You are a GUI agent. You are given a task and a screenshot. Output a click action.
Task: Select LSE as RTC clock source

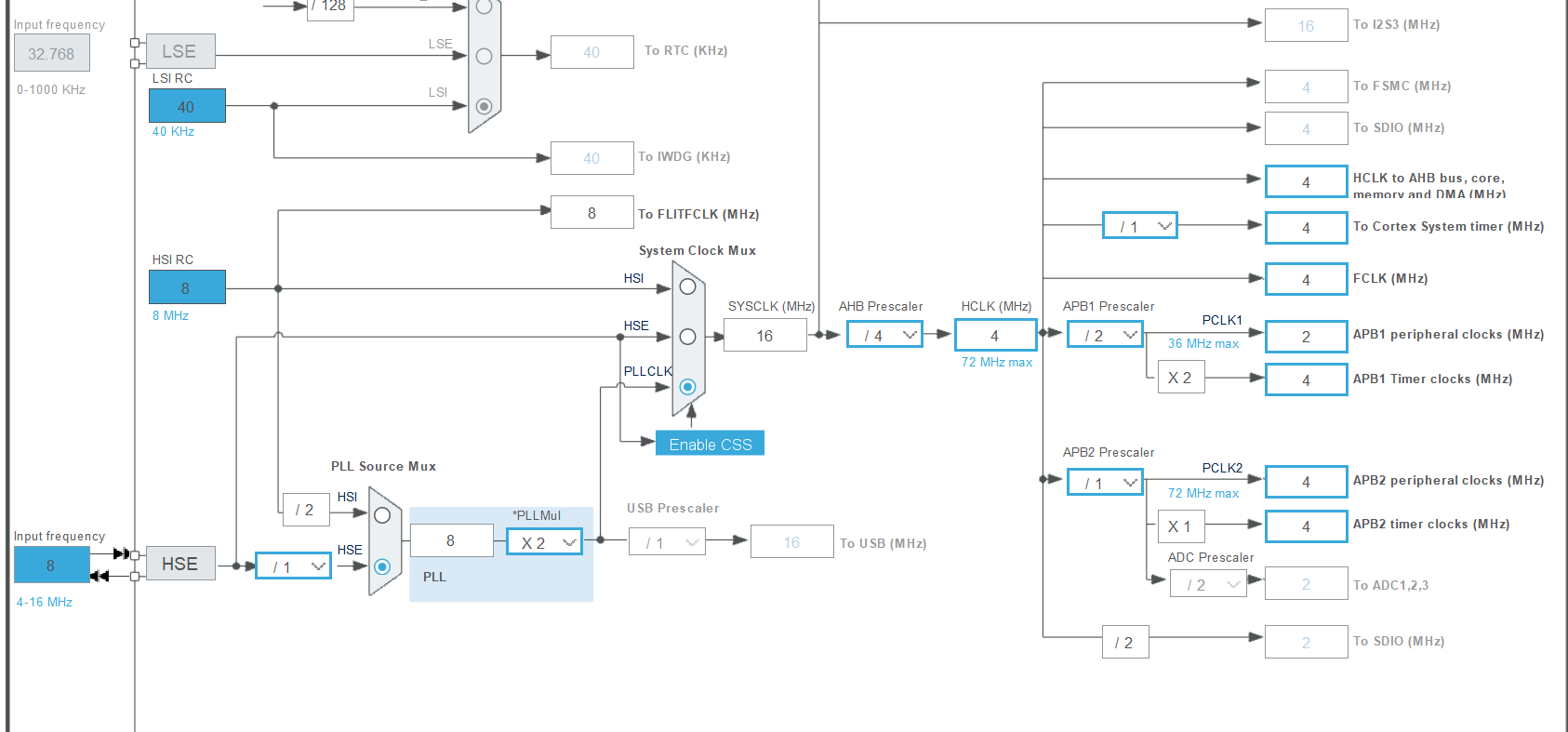tap(484, 56)
